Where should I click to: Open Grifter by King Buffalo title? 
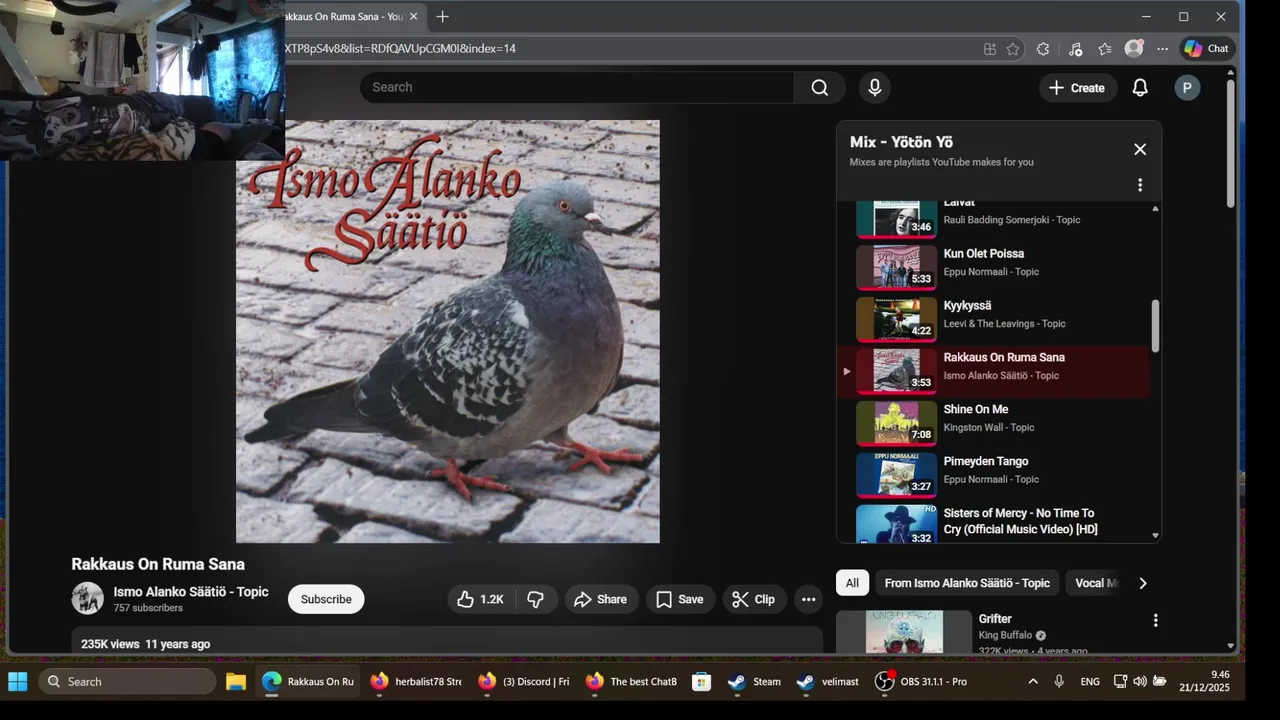tap(995, 619)
